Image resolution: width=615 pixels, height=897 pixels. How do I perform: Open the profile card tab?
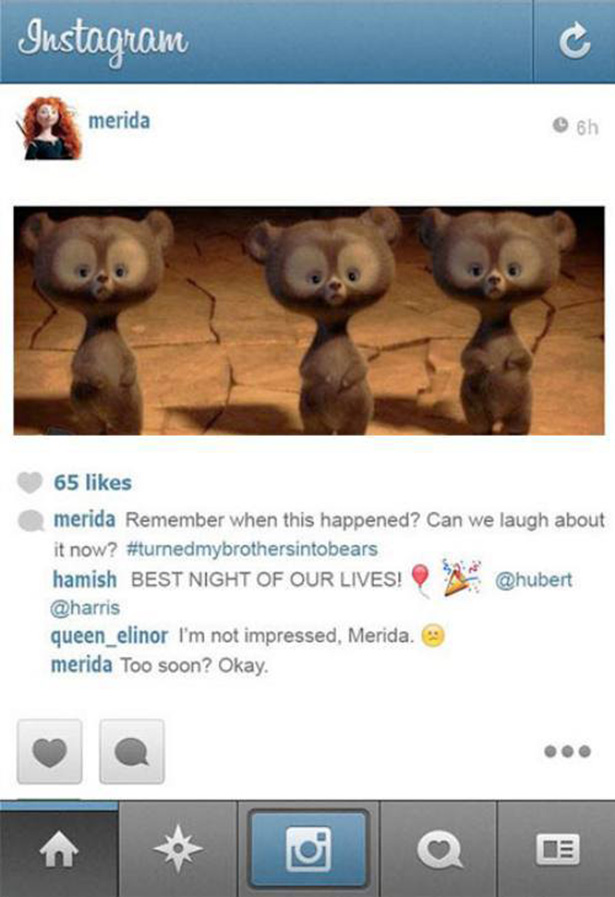pos(557,850)
